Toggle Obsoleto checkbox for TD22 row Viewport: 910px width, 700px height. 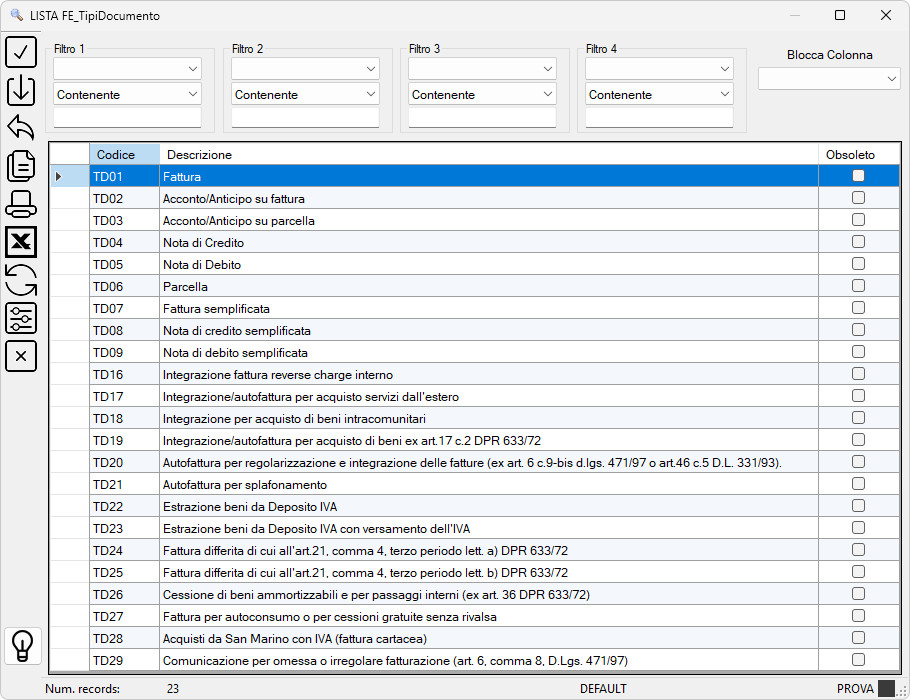click(858, 506)
